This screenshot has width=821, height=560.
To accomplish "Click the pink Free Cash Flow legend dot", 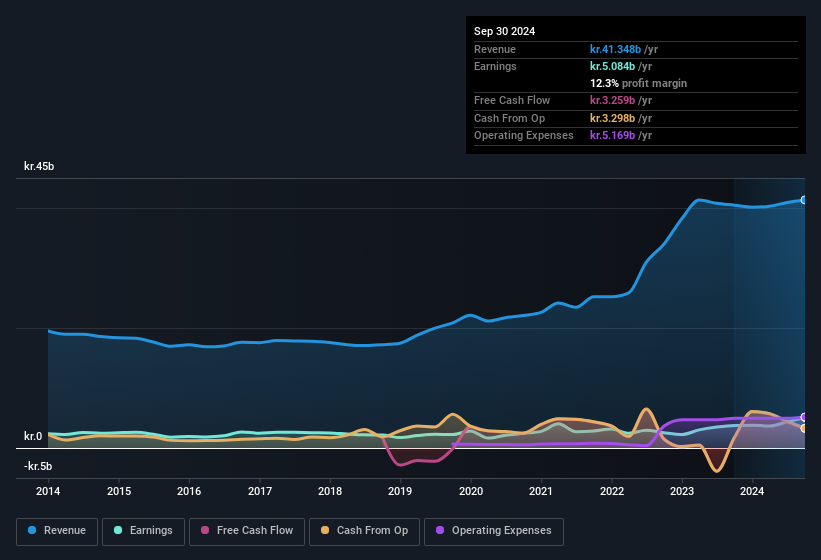I will [205, 531].
